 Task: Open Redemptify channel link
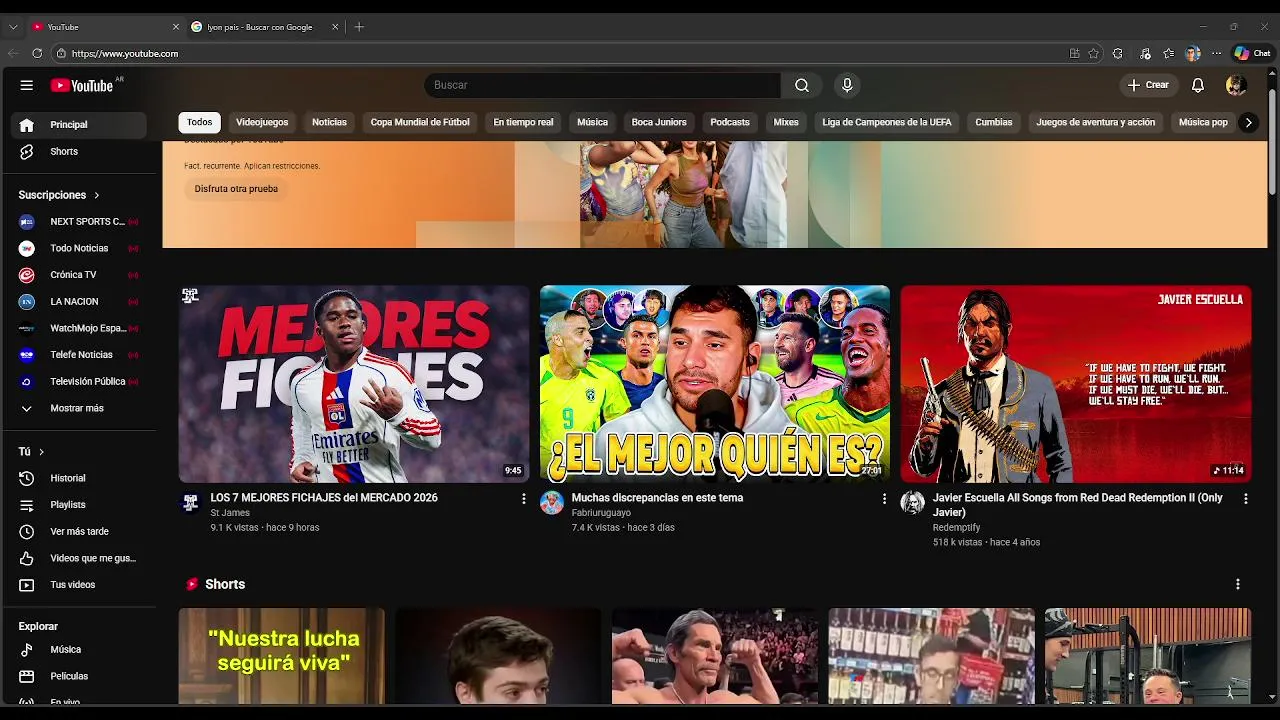(956, 528)
